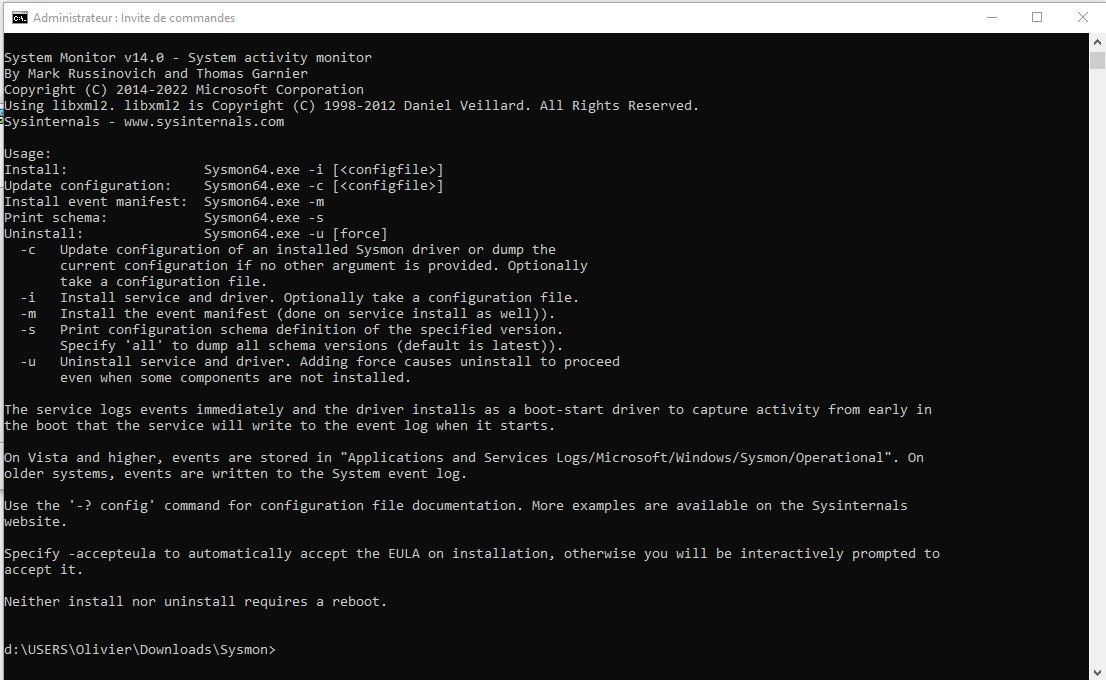
Task: Click the title text 'Administrateur : Invite de commandes'
Action: (134, 18)
